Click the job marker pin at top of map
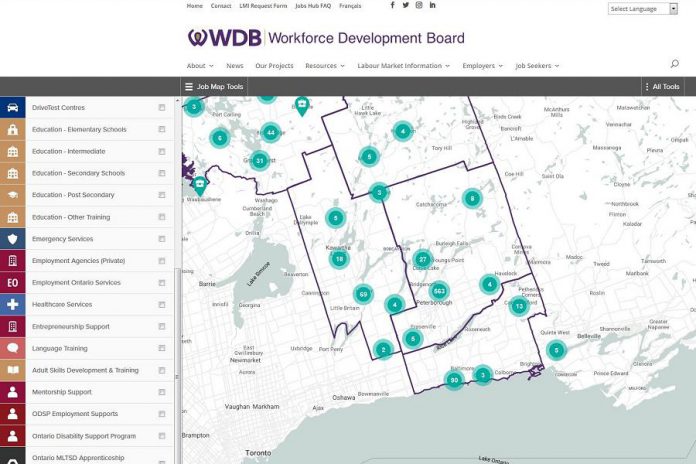 point(302,106)
